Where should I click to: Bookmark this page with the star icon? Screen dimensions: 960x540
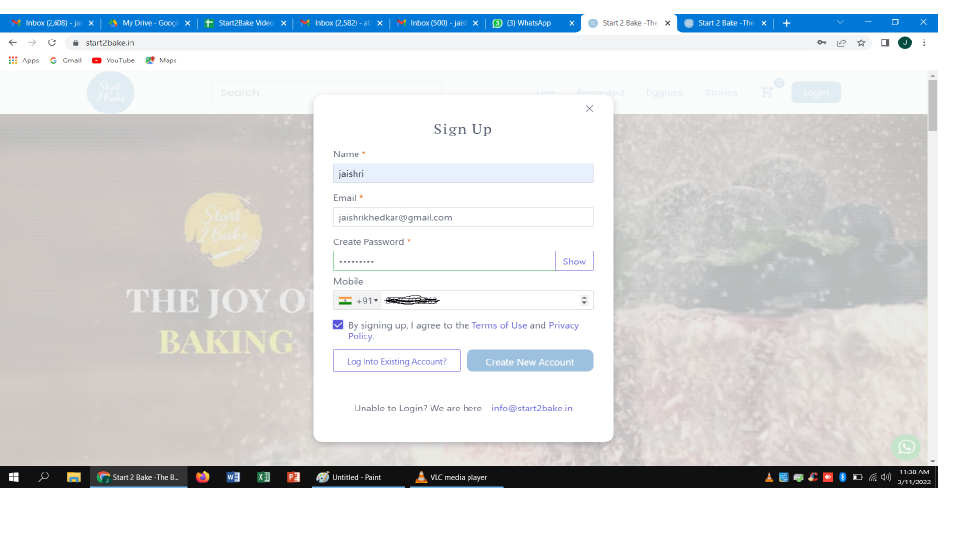(x=861, y=43)
